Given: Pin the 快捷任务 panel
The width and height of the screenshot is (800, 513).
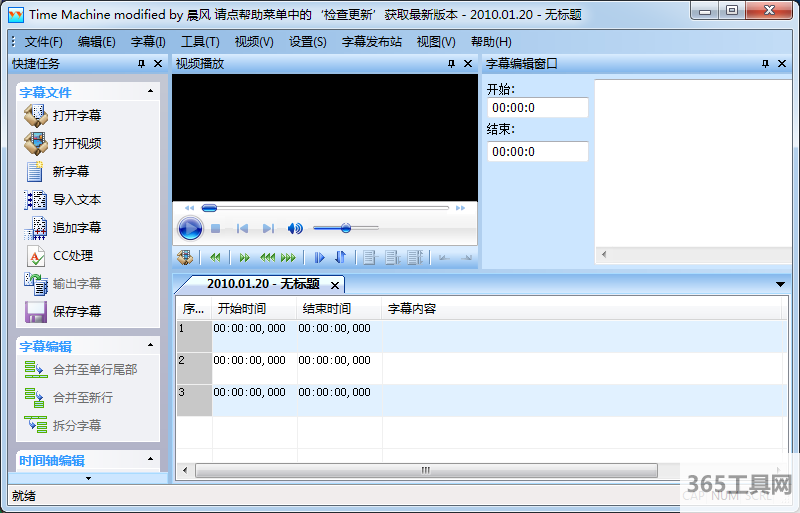Looking at the screenshot, I should [141, 64].
